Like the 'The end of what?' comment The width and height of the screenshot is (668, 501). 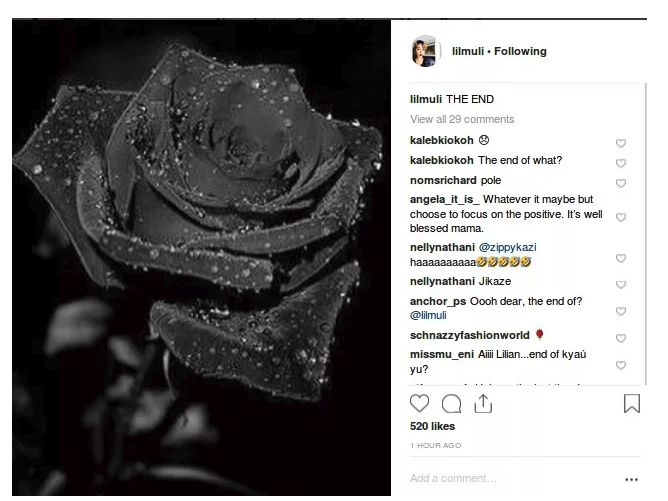tap(621, 163)
